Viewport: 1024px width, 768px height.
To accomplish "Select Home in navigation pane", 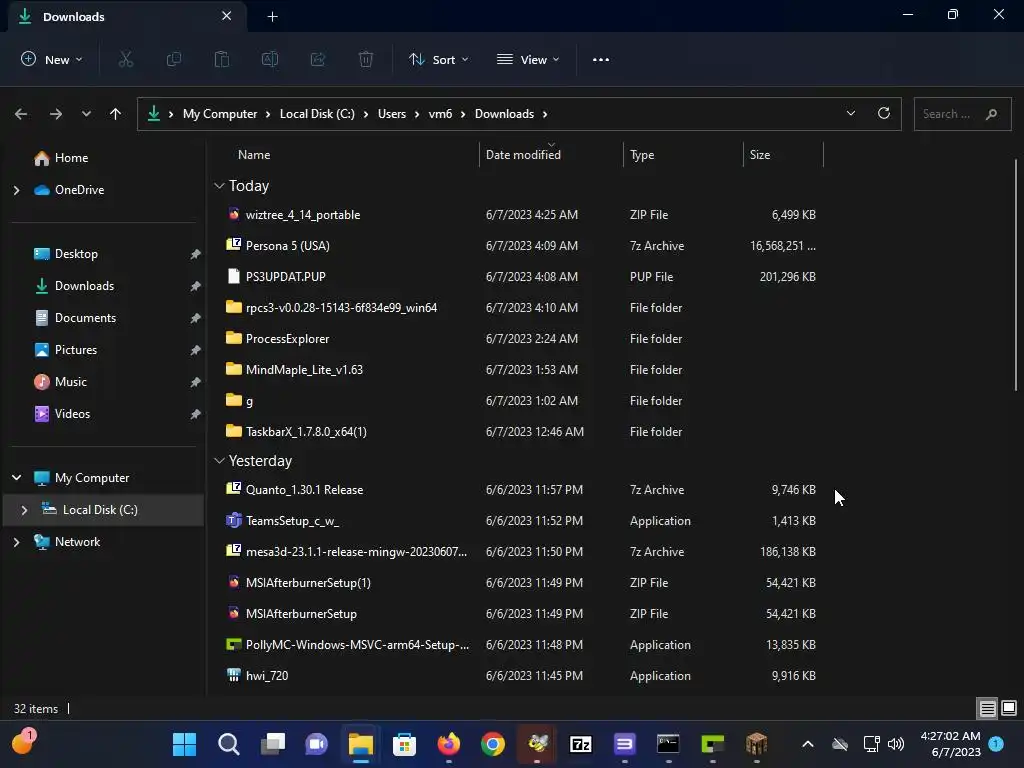I will (71, 158).
